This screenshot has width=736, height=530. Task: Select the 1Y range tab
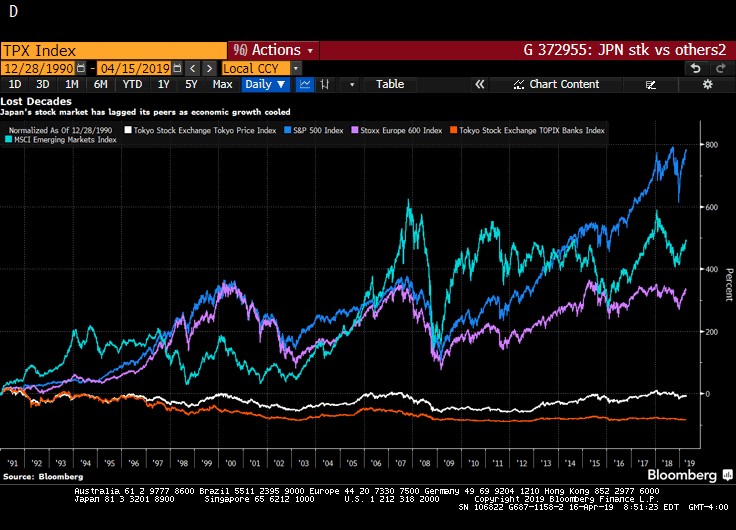(163, 84)
